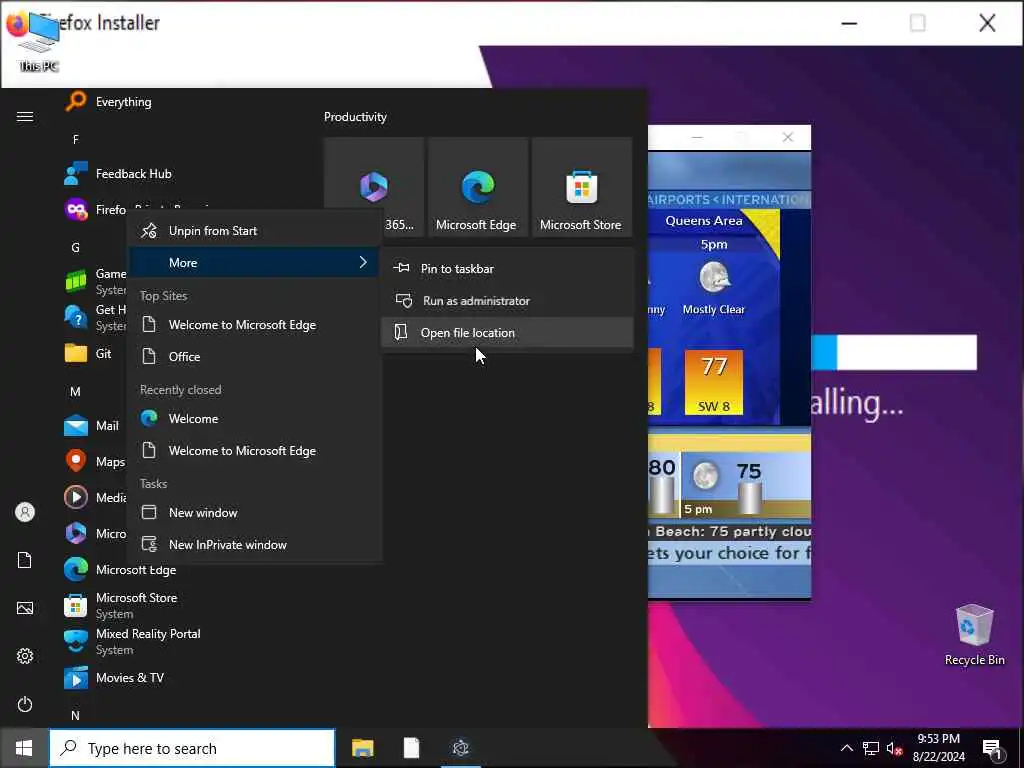Screen dimensions: 1024x768
Task: Click the Productivity group header
Action: coord(355,117)
